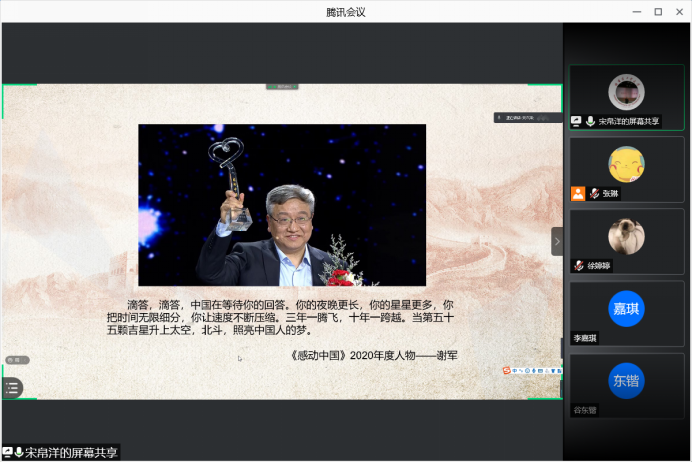
Task: Open the round list menu icon at lower left
Action: (x=12, y=387)
